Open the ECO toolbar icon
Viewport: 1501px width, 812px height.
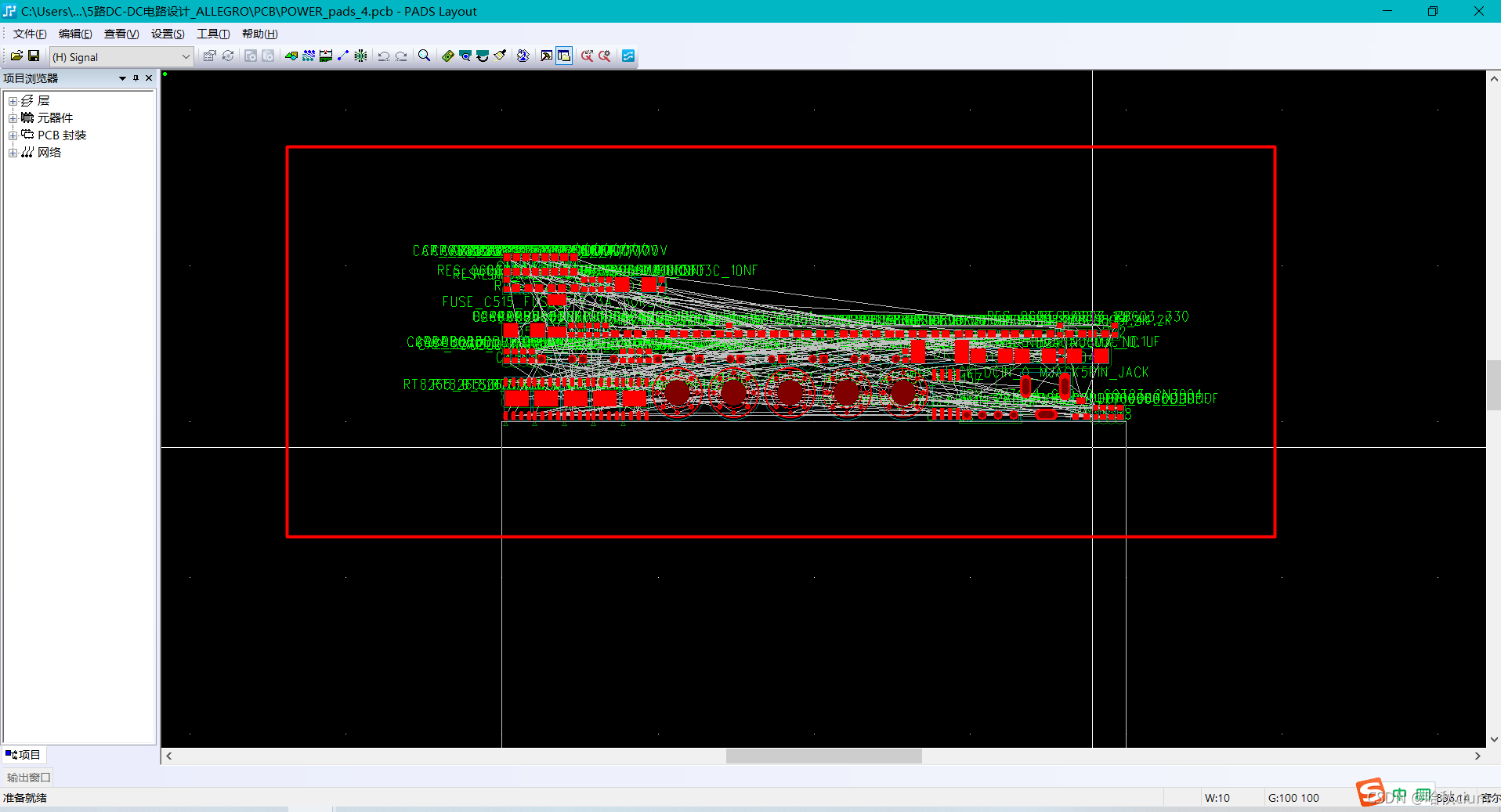pos(343,56)
